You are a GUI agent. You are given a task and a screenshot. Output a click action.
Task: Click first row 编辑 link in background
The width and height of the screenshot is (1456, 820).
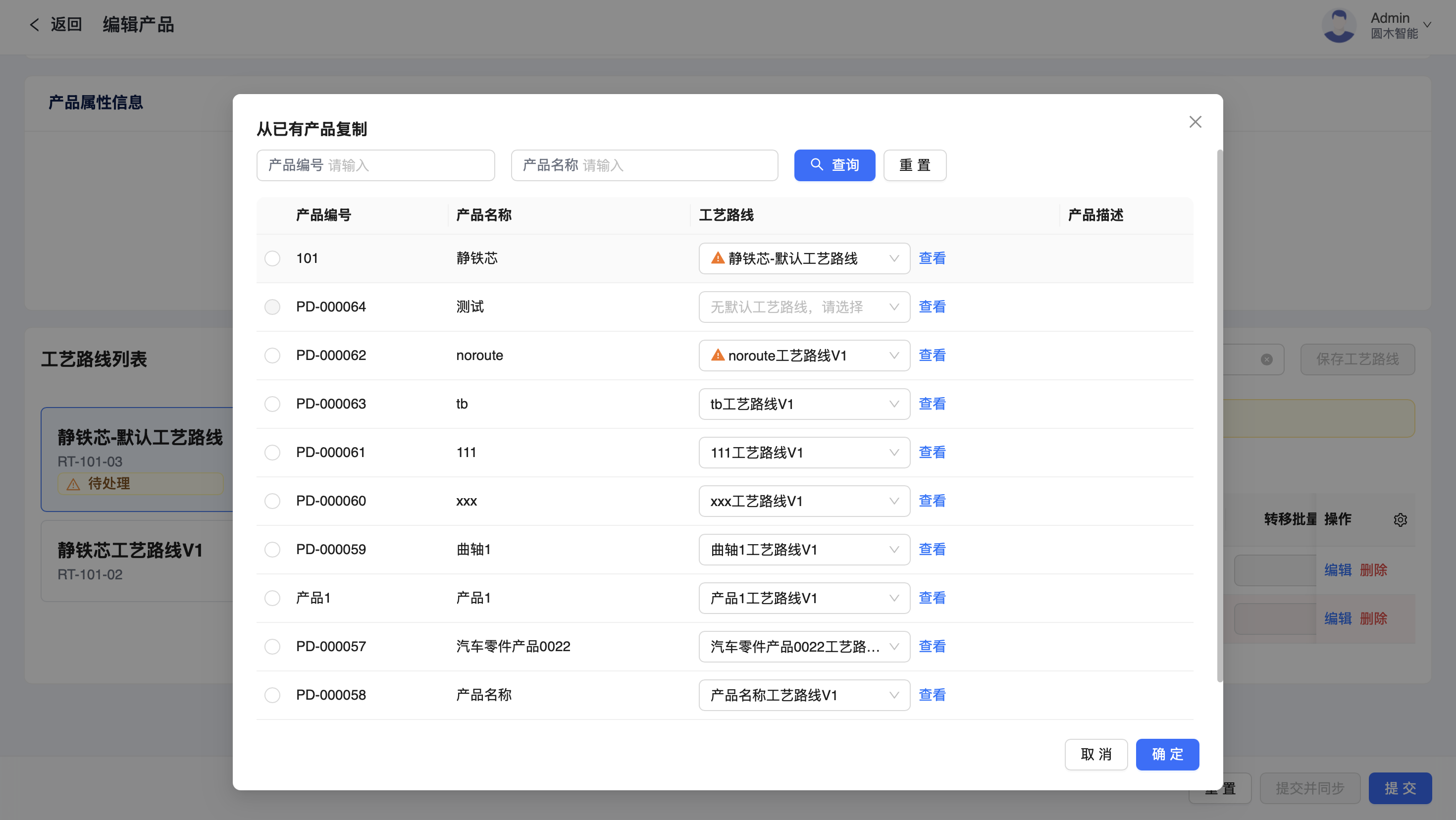pyautogui.click(x=1338, y=570)
